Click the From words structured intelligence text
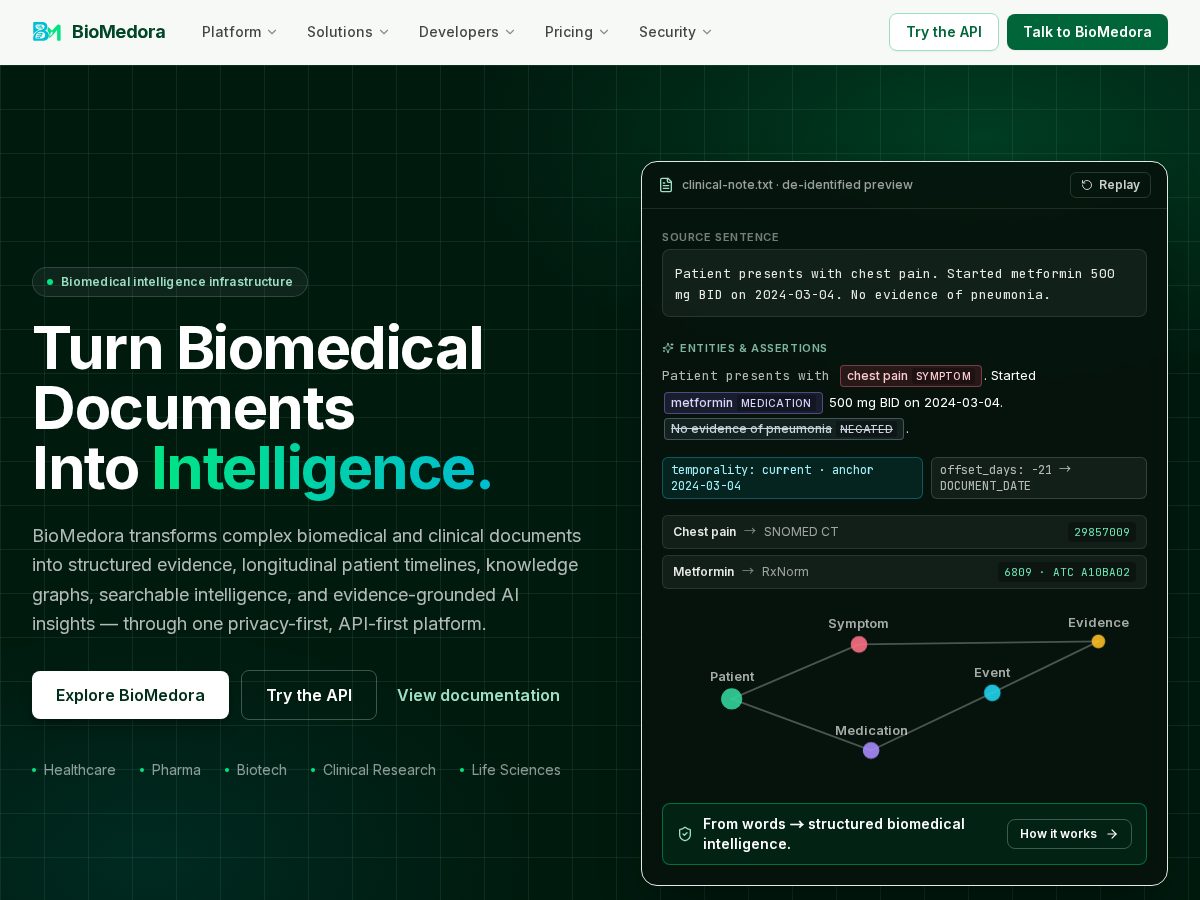1200x900 pixels. pyautogui.click(x=834, y=834)
